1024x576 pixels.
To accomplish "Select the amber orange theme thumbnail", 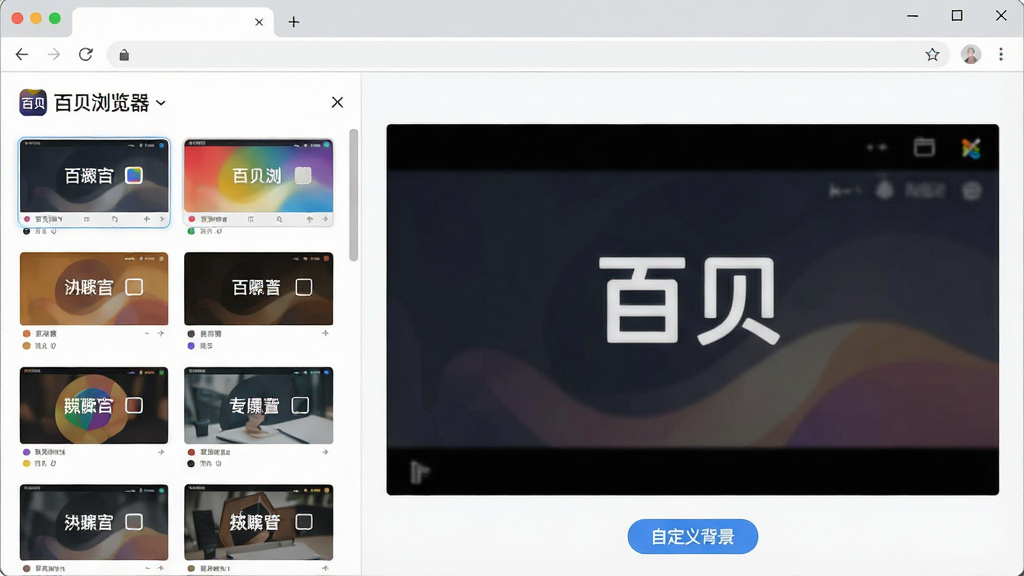I will tap(94, 289).
